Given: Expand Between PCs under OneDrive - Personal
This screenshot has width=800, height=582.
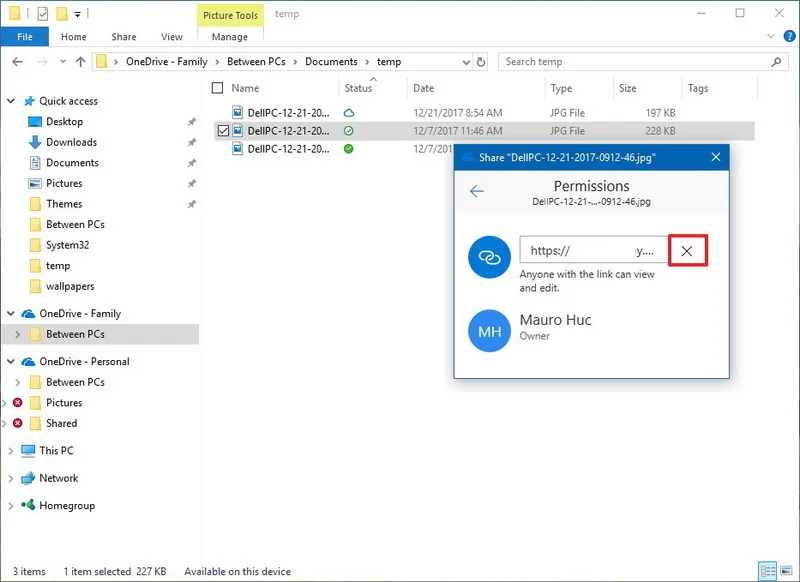Looking at the screenshot, I should (18, 382).
